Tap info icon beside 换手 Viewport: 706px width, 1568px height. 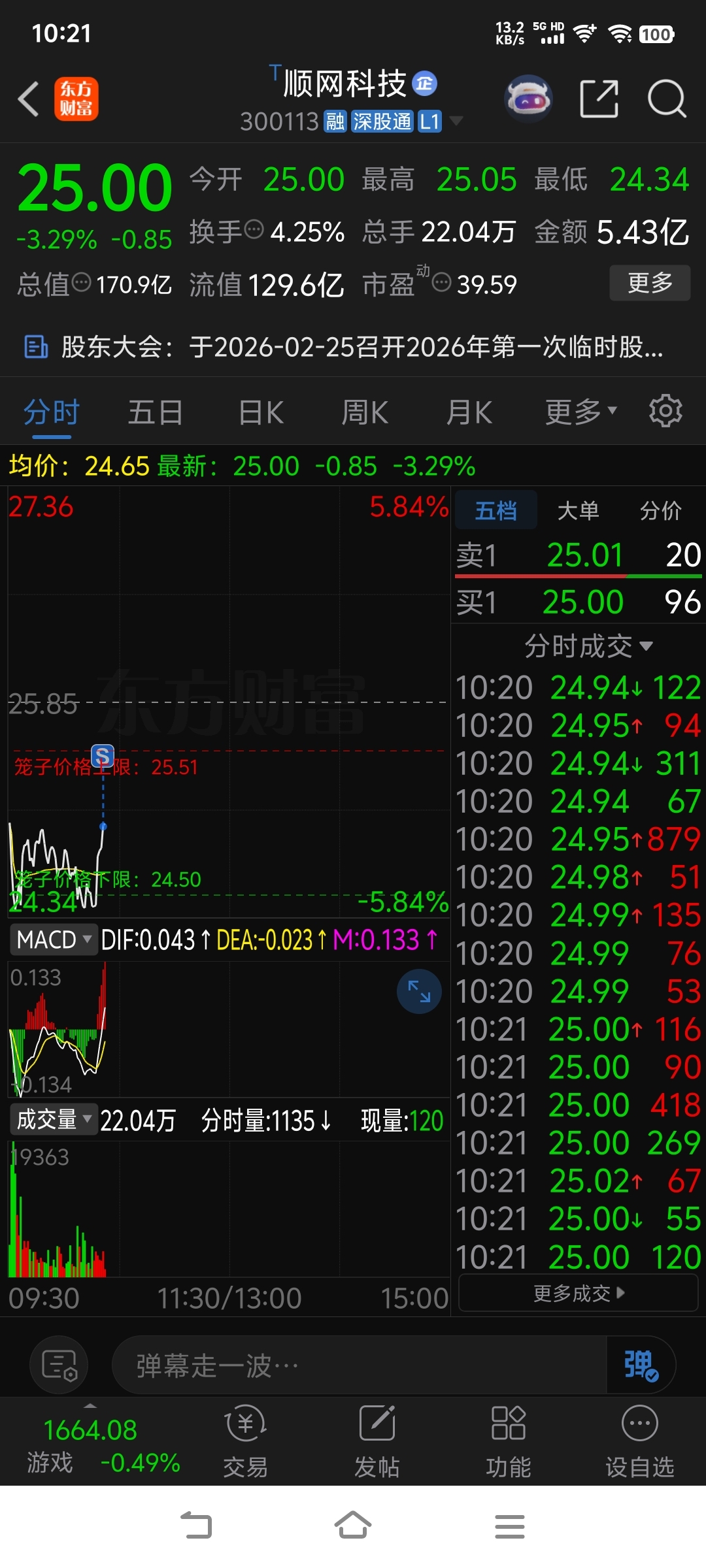click(x=254, y=230)
